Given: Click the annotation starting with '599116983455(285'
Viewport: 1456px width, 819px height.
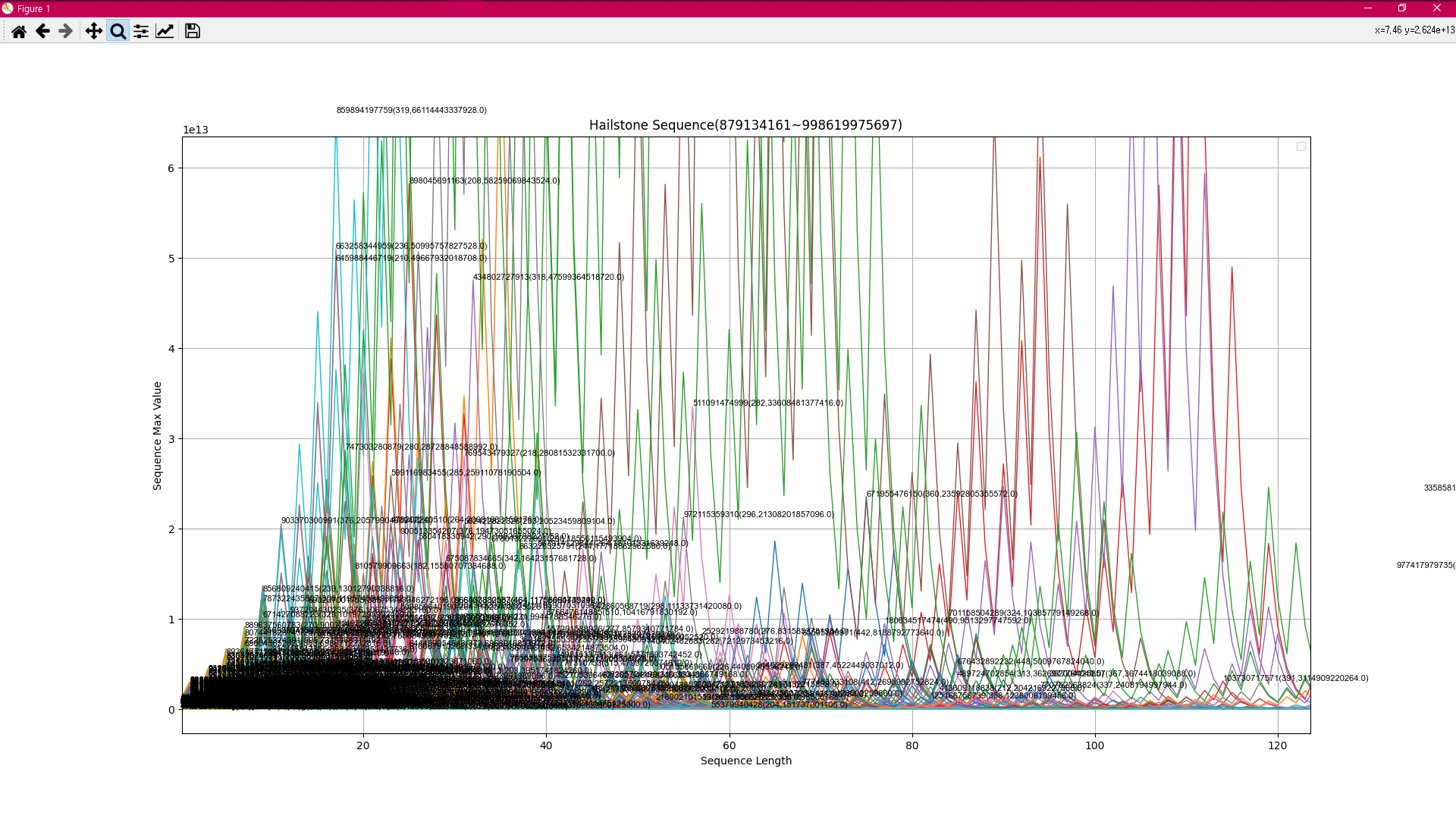Looking at the screenshot, I should tap(466, 472).
